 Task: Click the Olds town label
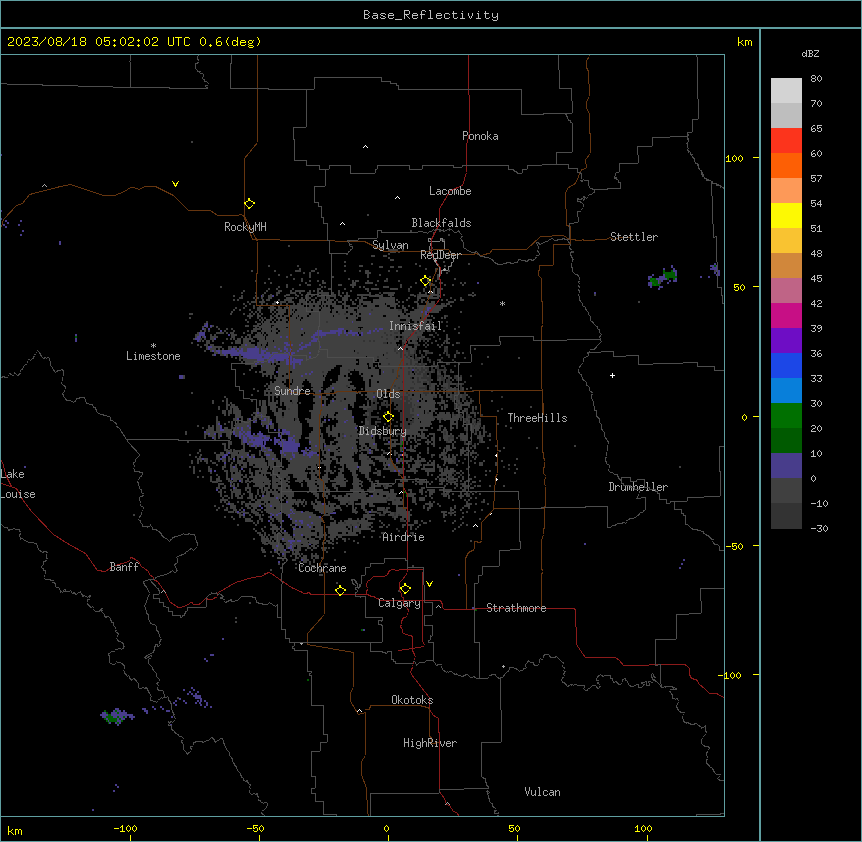(x=388, y=394)
